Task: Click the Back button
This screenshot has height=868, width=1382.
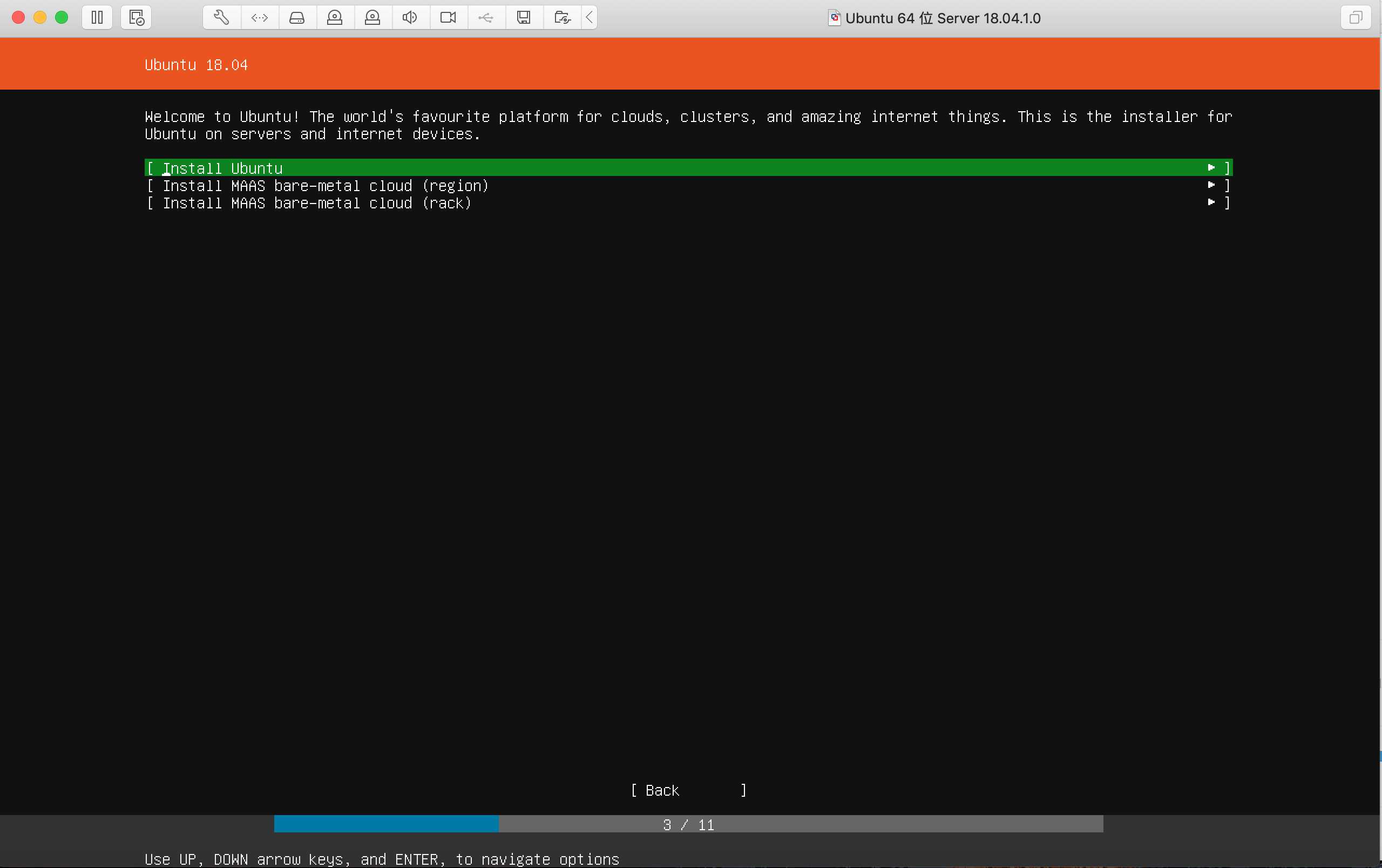Action: click(688, 790)
